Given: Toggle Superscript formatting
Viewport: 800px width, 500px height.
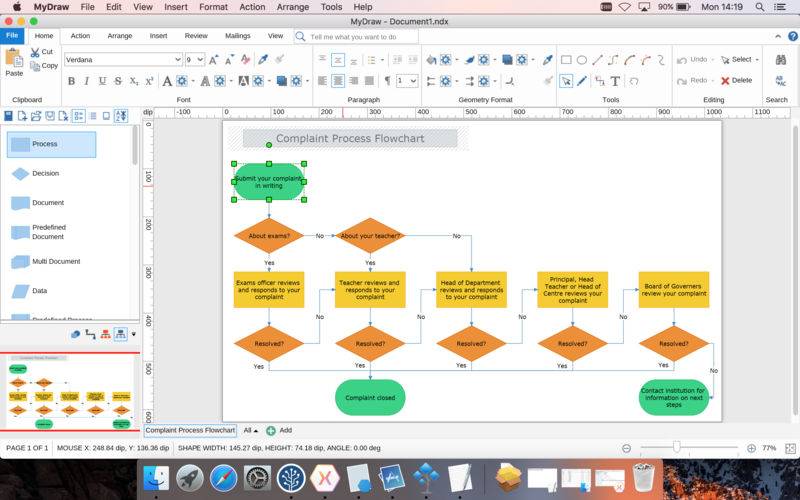Looking at the screenshot, I should pyautogui.click(x=149, y=81).
